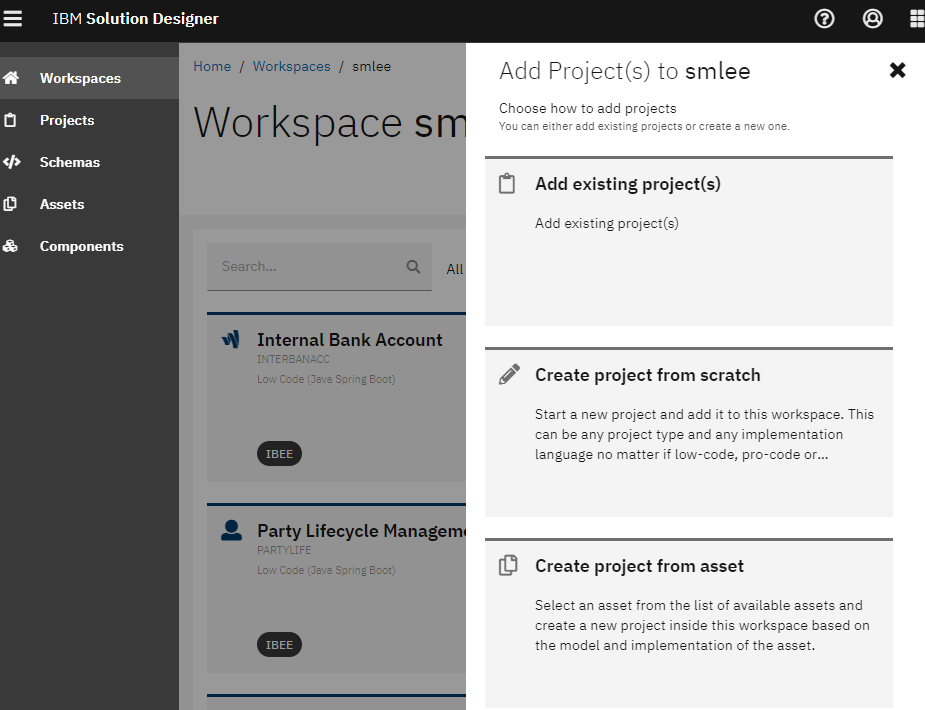Click the pencil icon for scratch project
This screenshot has width=925, height=710.
pyautogui.click(x=509, y=374)
